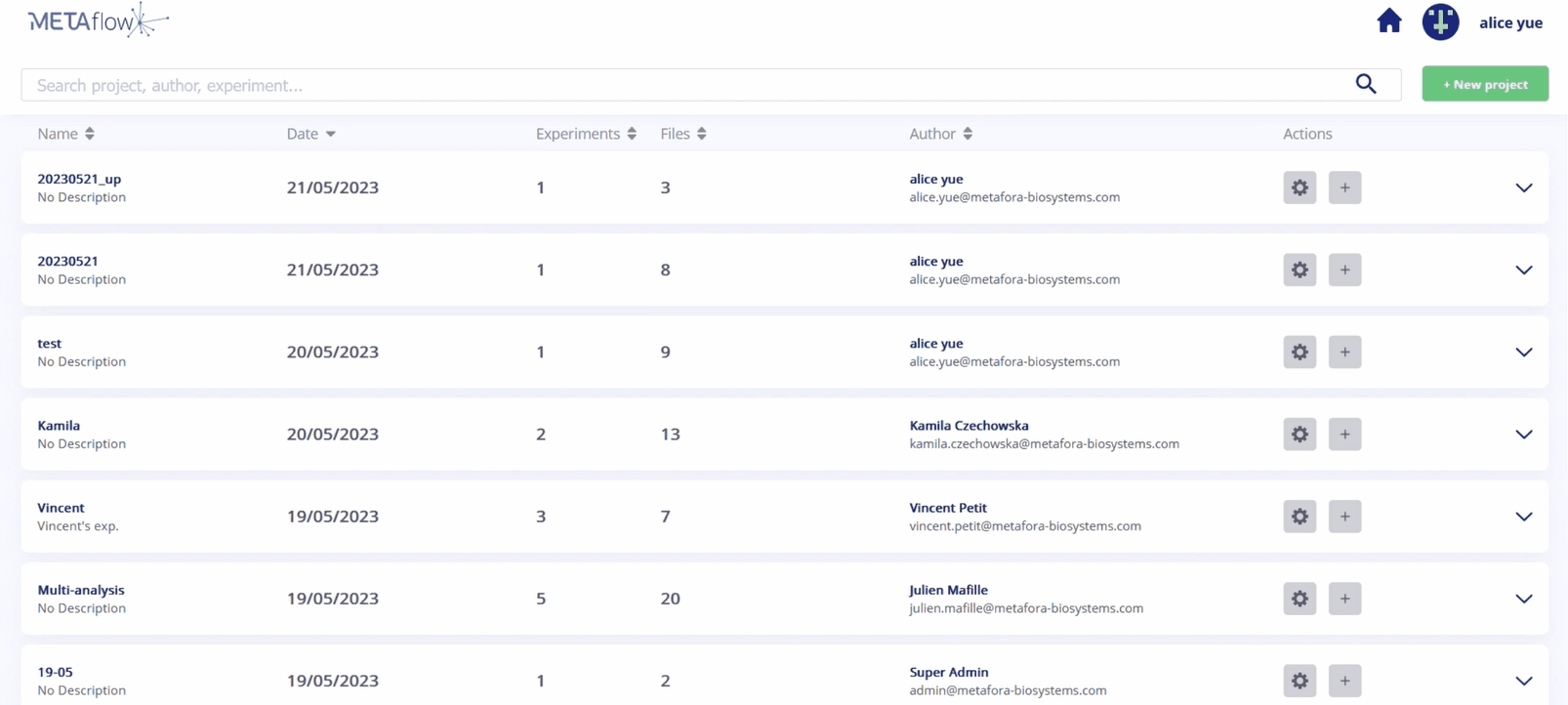Sort by Author column header
This screenshot has width=1568, height=705.
coord(939,134)
